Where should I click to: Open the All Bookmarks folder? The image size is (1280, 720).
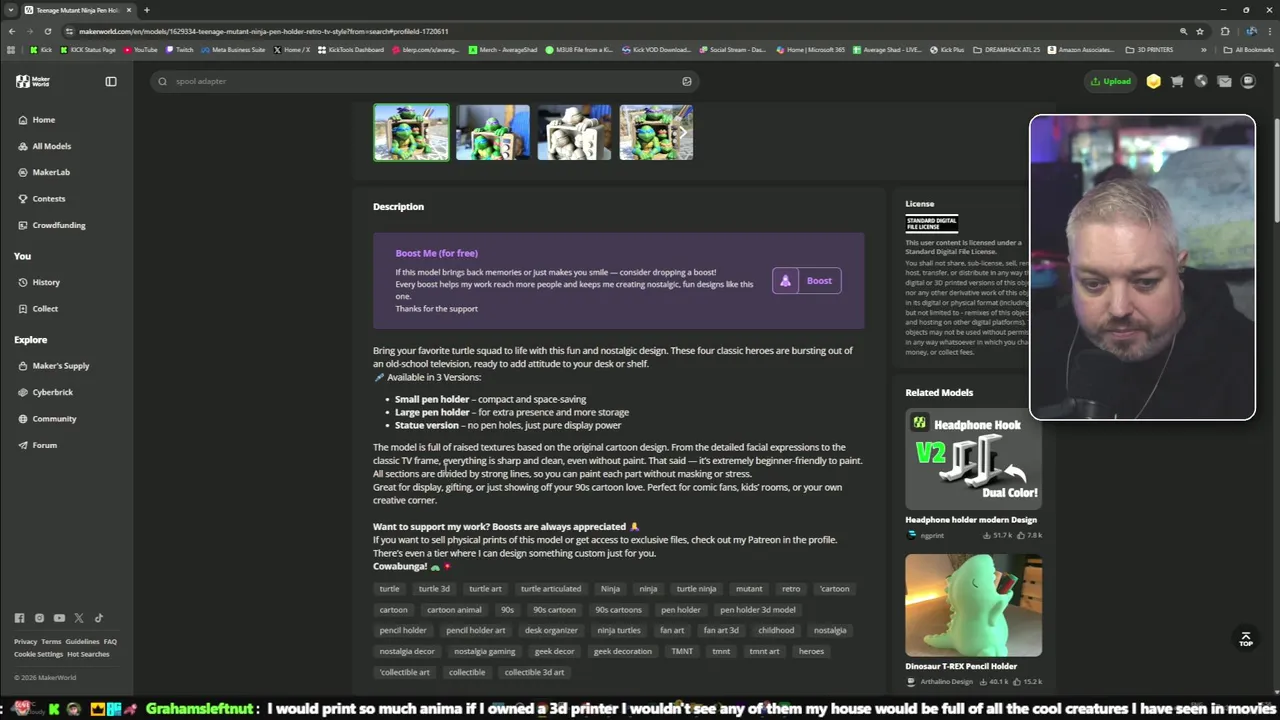click(1249, 49)
